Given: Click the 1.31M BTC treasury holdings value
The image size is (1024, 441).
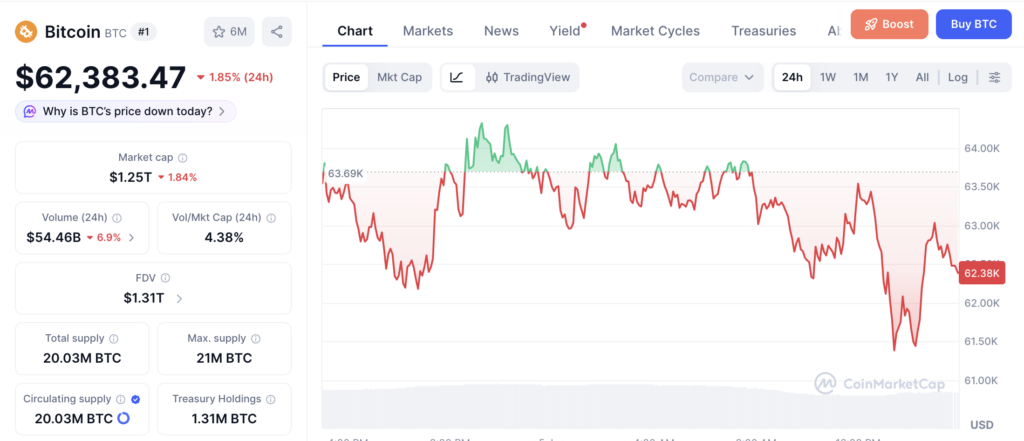Looking at the screenshot, I should [x=224, y=419].
